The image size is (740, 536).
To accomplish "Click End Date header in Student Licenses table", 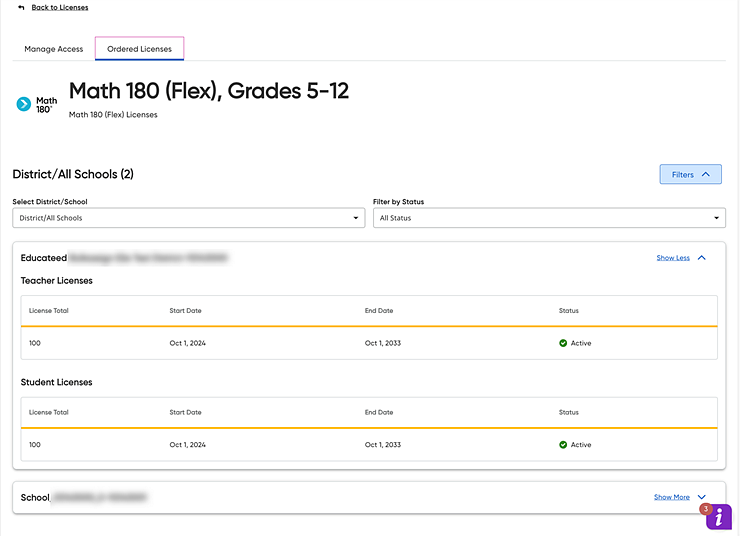I will point(379,412).
